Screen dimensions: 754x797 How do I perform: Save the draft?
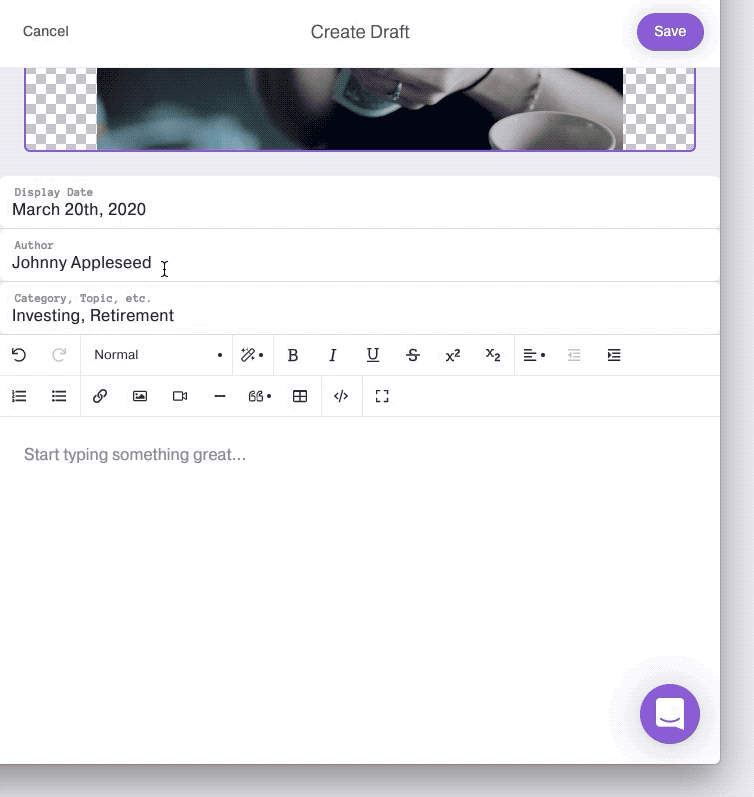click(670, 32)
